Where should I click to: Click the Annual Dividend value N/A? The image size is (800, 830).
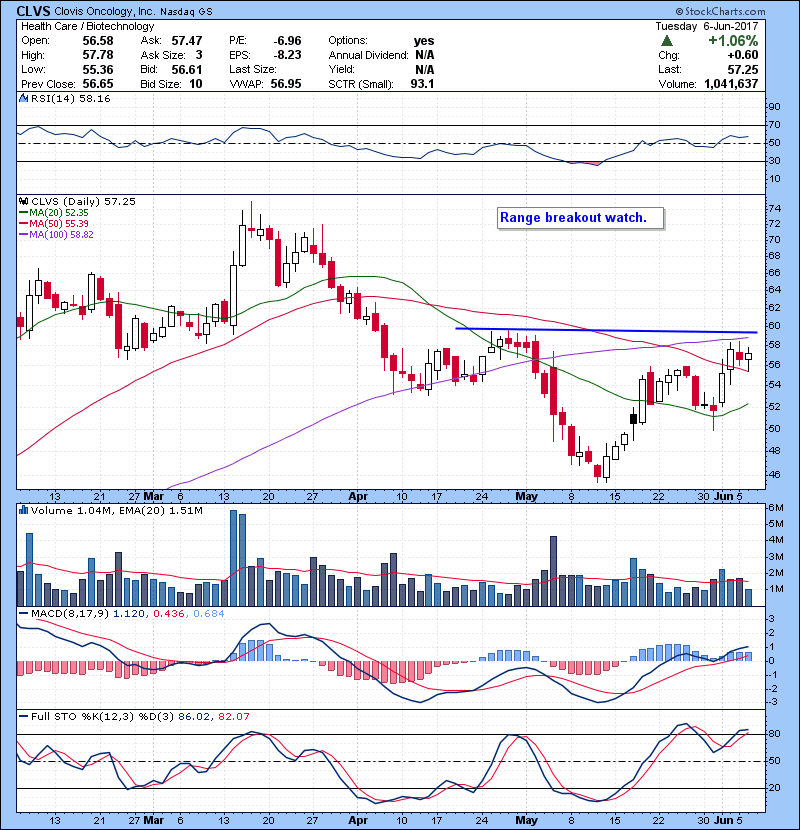tap(425, 55)
